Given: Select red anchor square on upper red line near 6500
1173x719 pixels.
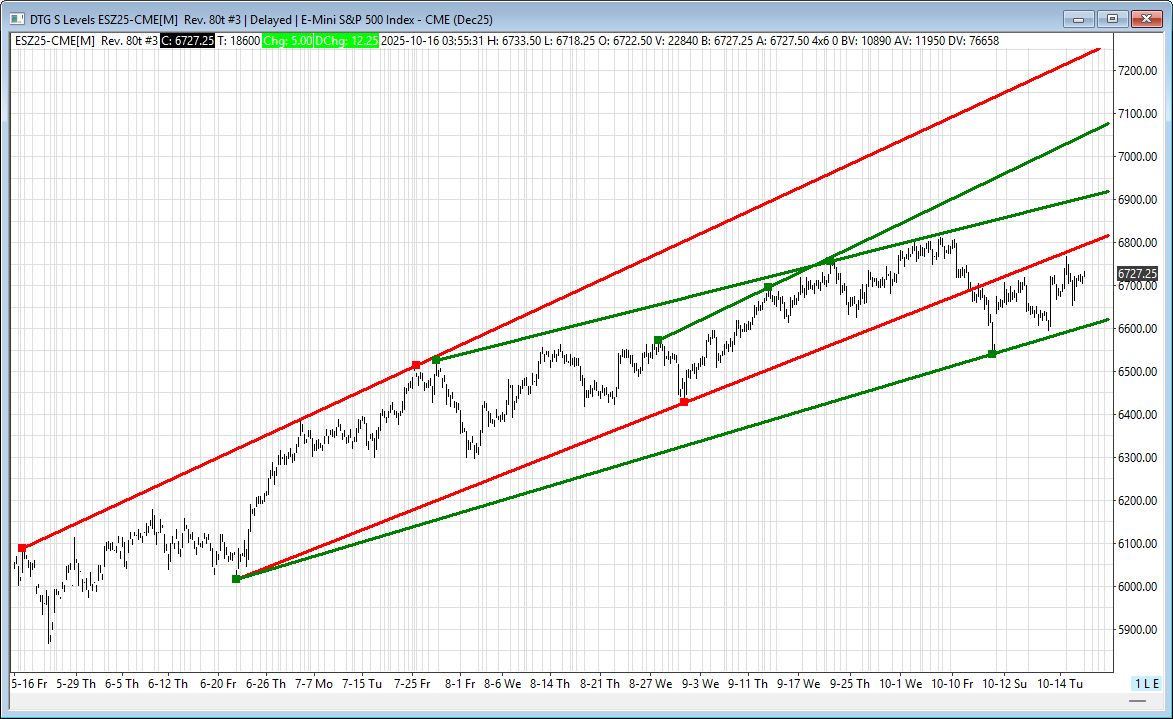Looking at the screenshot, I should coord(416,365).
